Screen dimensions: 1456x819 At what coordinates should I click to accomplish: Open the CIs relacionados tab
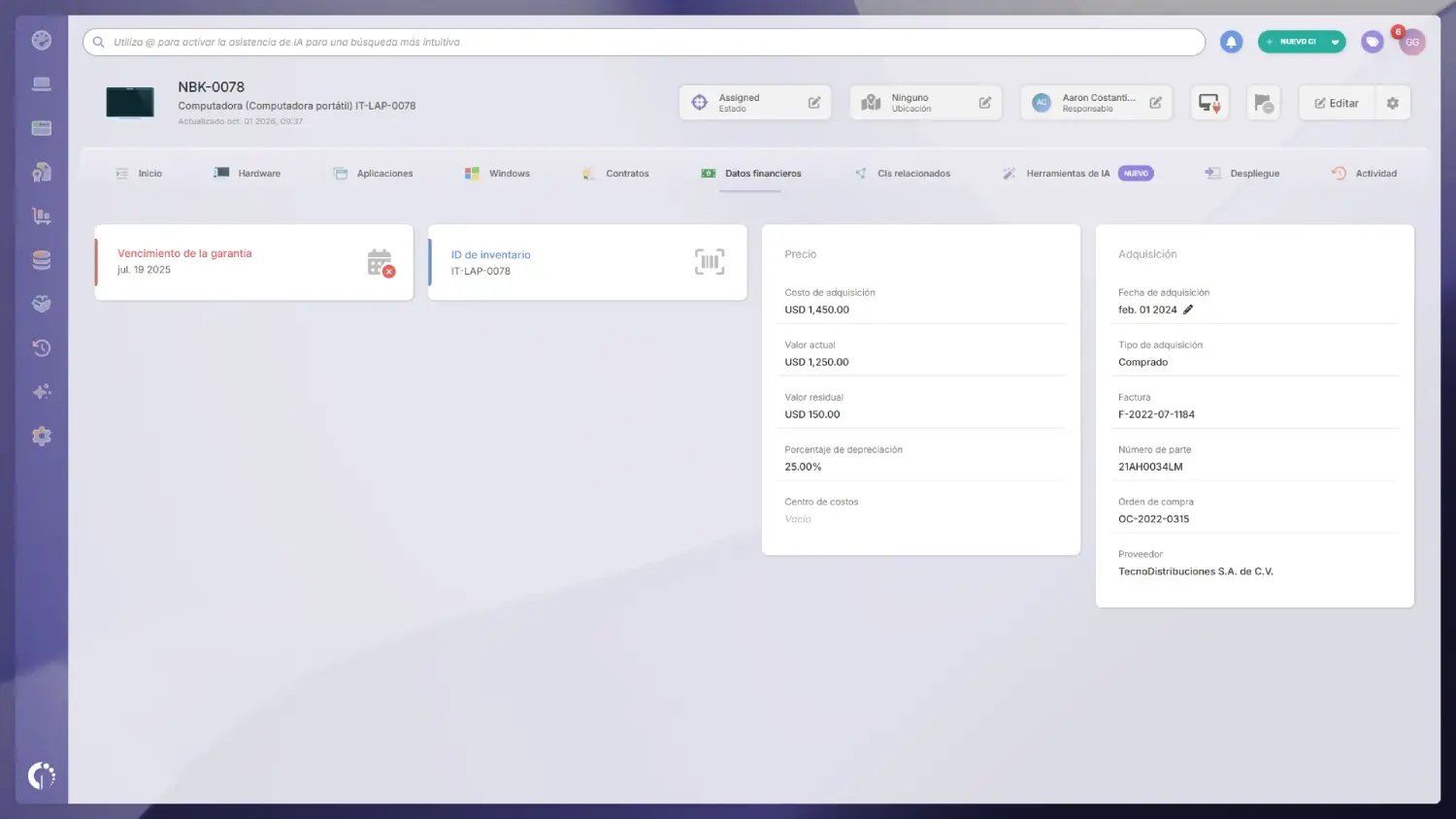click(x=903, y=174)
